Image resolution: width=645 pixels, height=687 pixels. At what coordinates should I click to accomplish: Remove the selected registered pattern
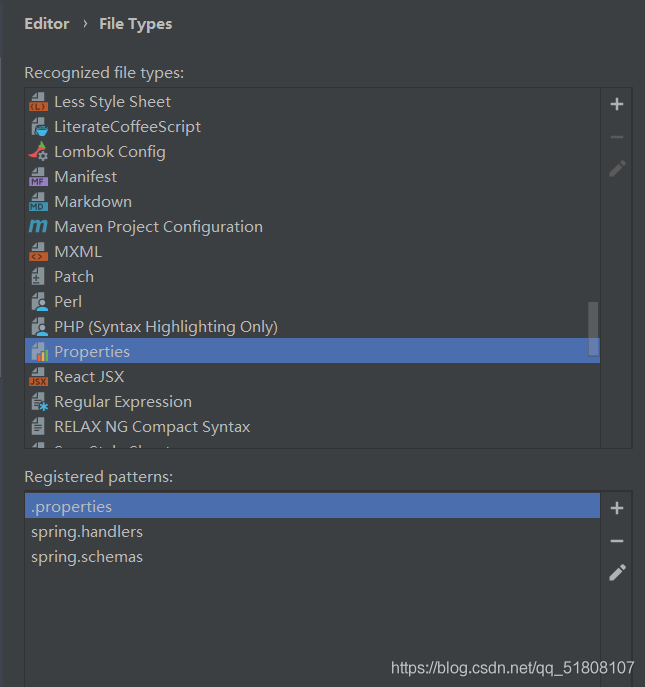tap(617, 541)
